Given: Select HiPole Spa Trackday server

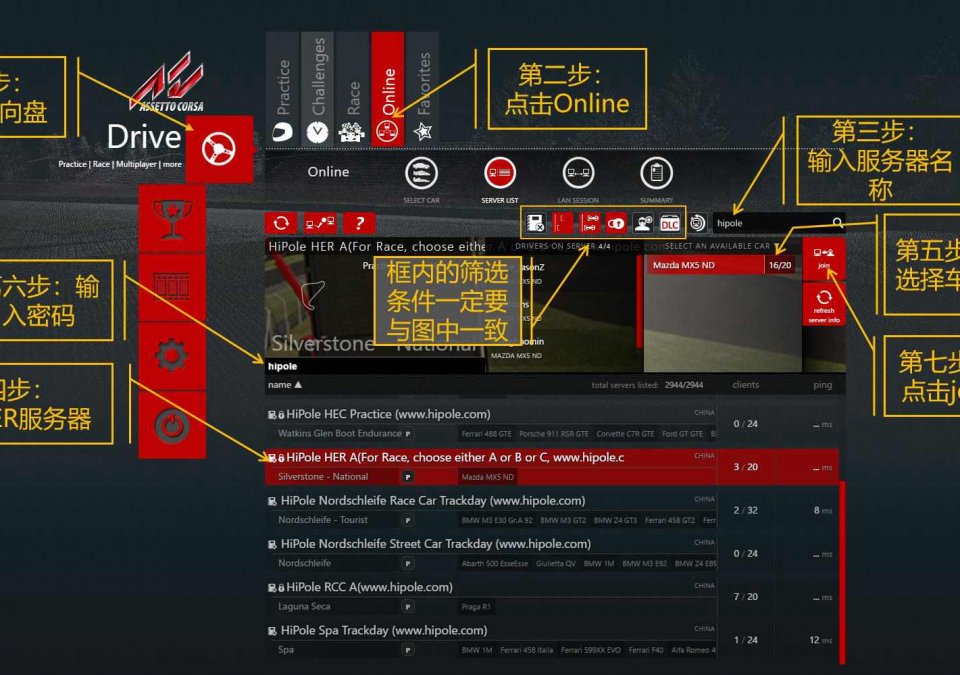Looking at the screenshot, I should click(x=553, y=639).
